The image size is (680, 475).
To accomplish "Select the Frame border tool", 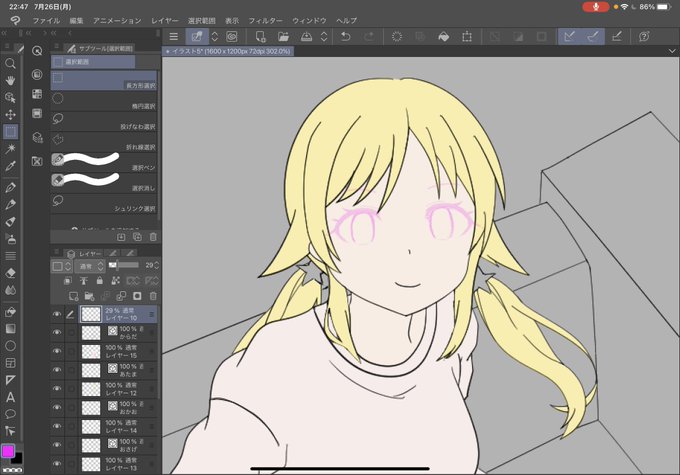I will (10, 363).
